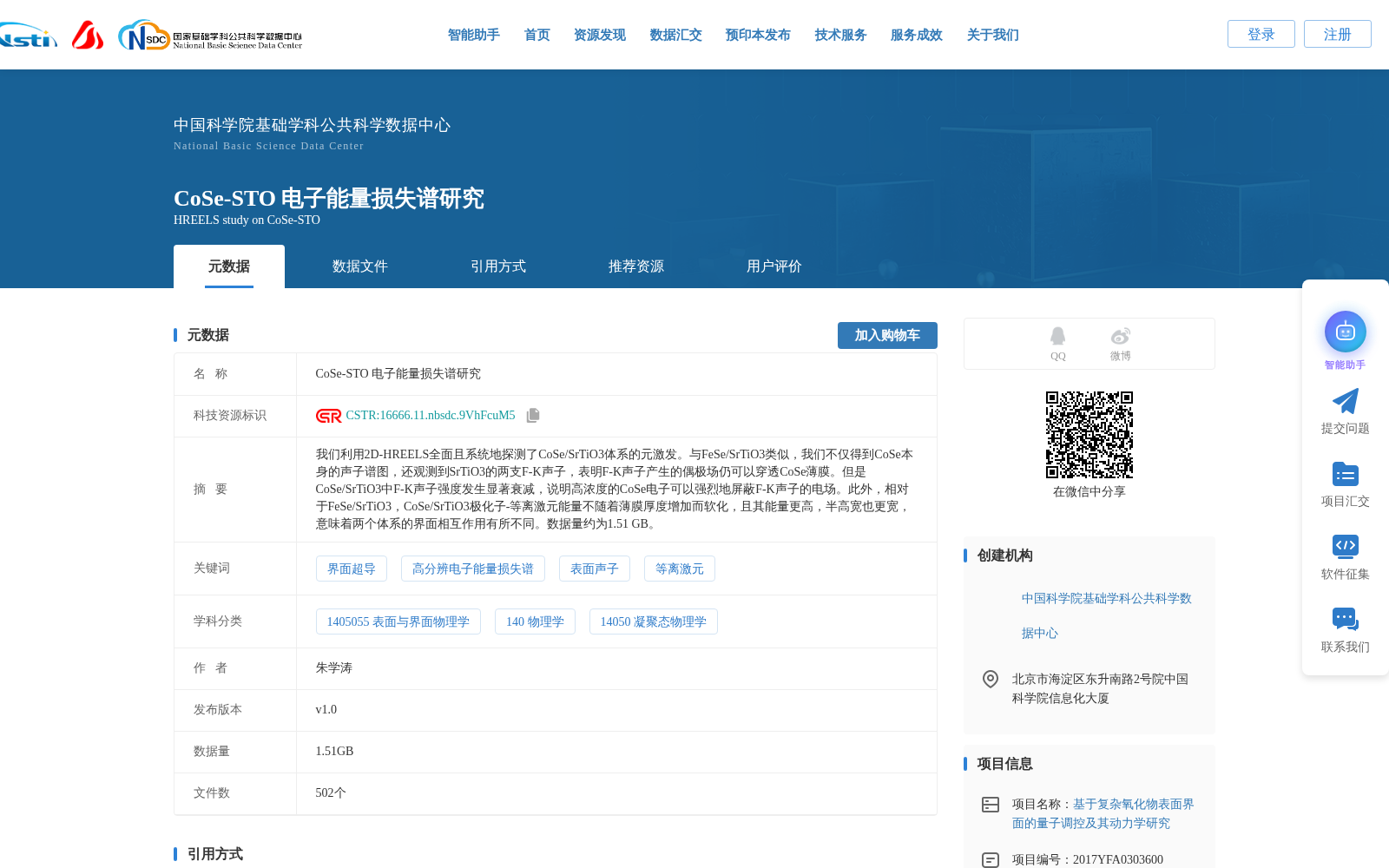Click the author name 朱学涛

tap(334, 668)
